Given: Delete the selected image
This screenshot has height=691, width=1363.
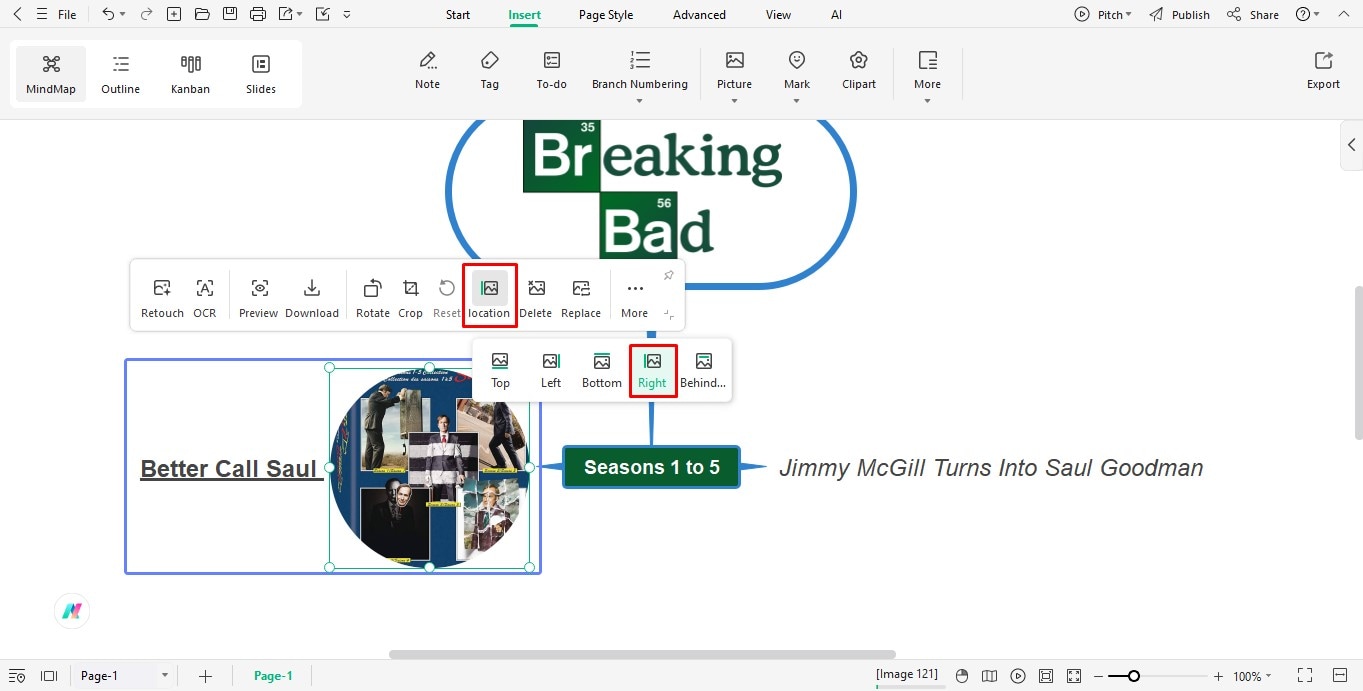Looking at the screenshot, I should pos(536,298).
